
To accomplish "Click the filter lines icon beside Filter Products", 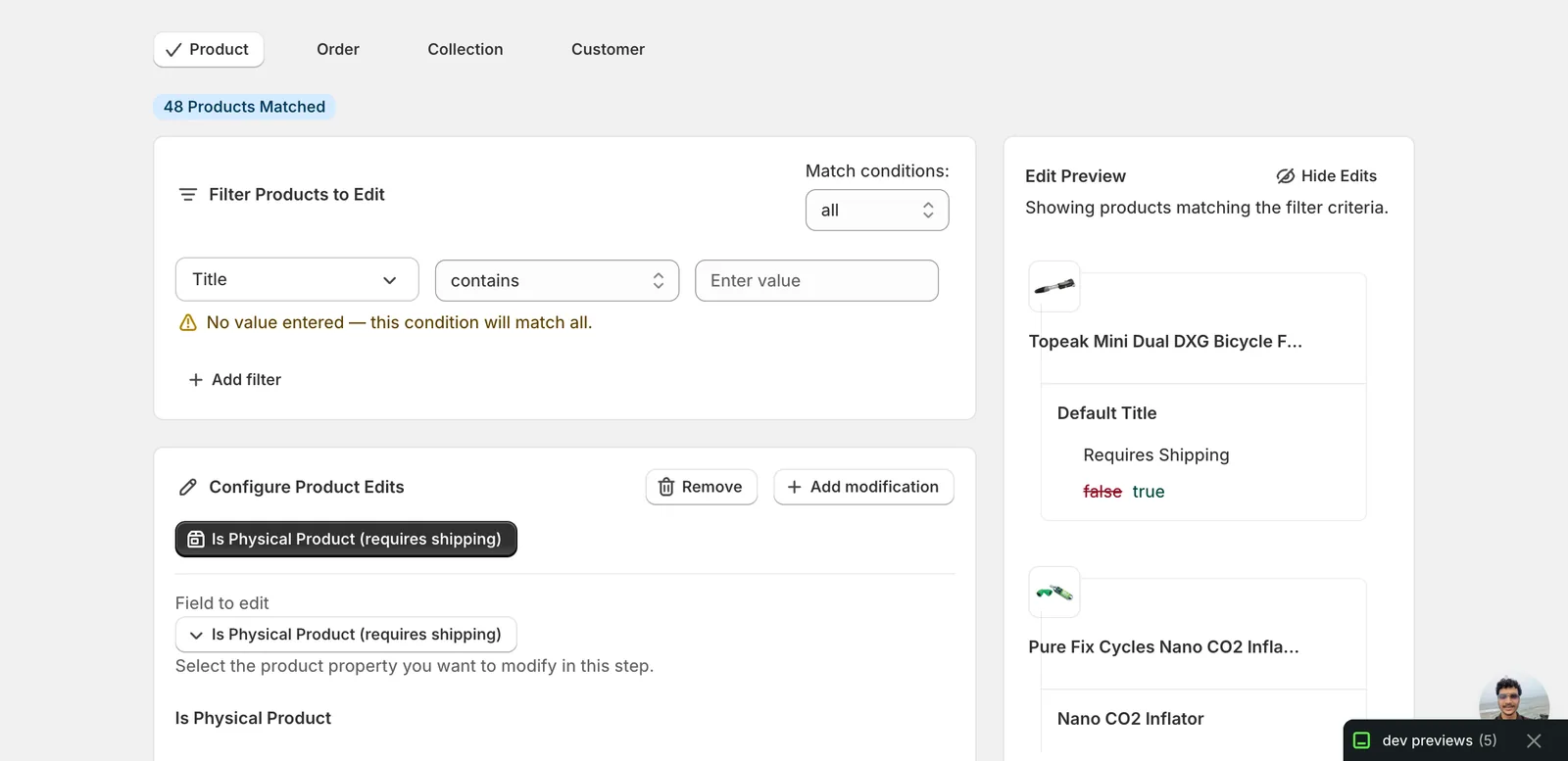I will (x=188, y=195).
